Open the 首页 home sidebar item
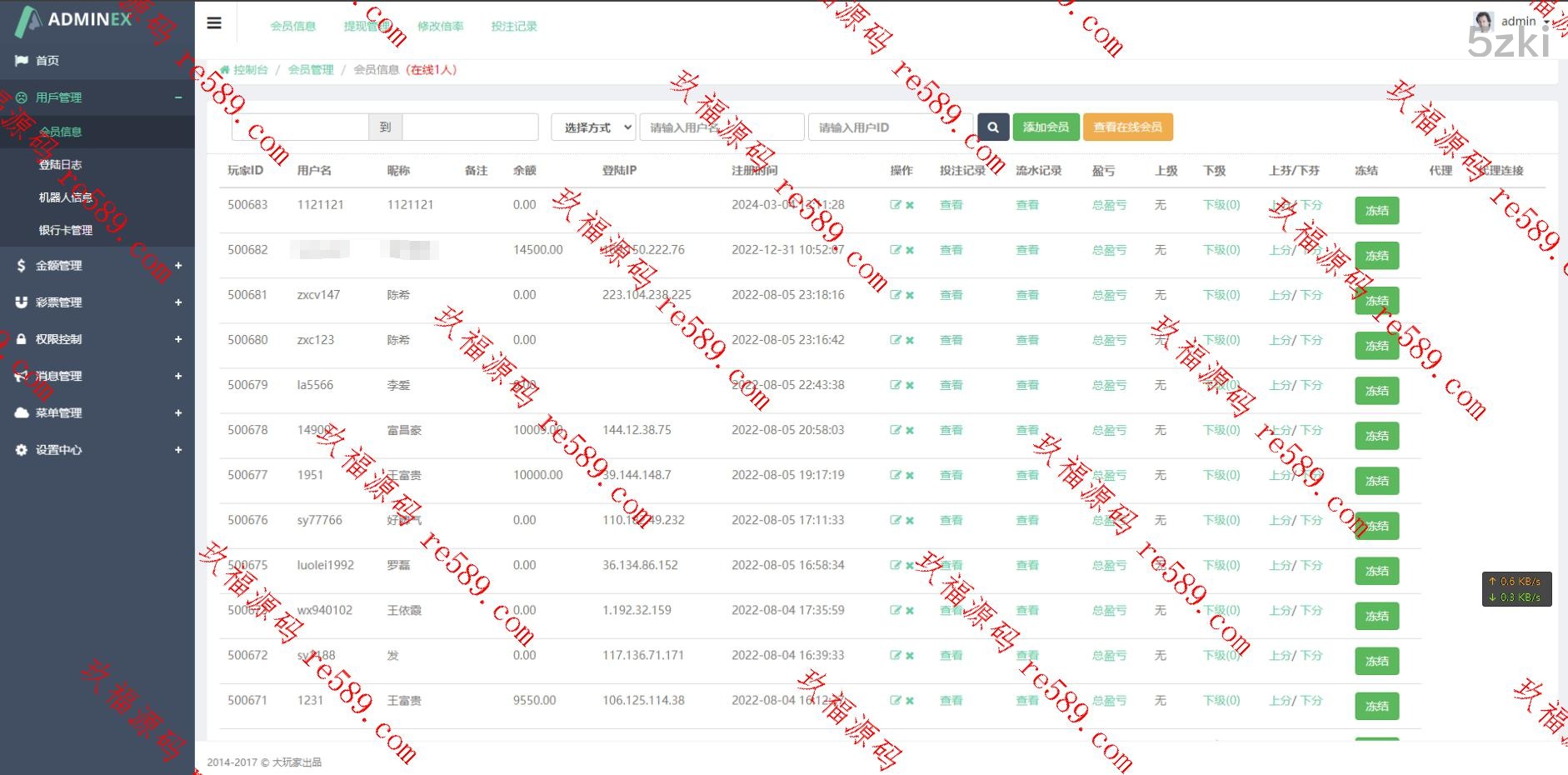This screenshot has height=775, width=1568. click(47, 61)
